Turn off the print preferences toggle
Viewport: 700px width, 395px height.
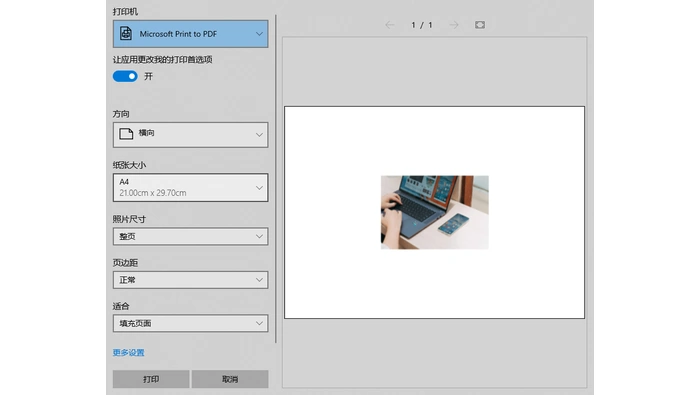pos(125,76)
